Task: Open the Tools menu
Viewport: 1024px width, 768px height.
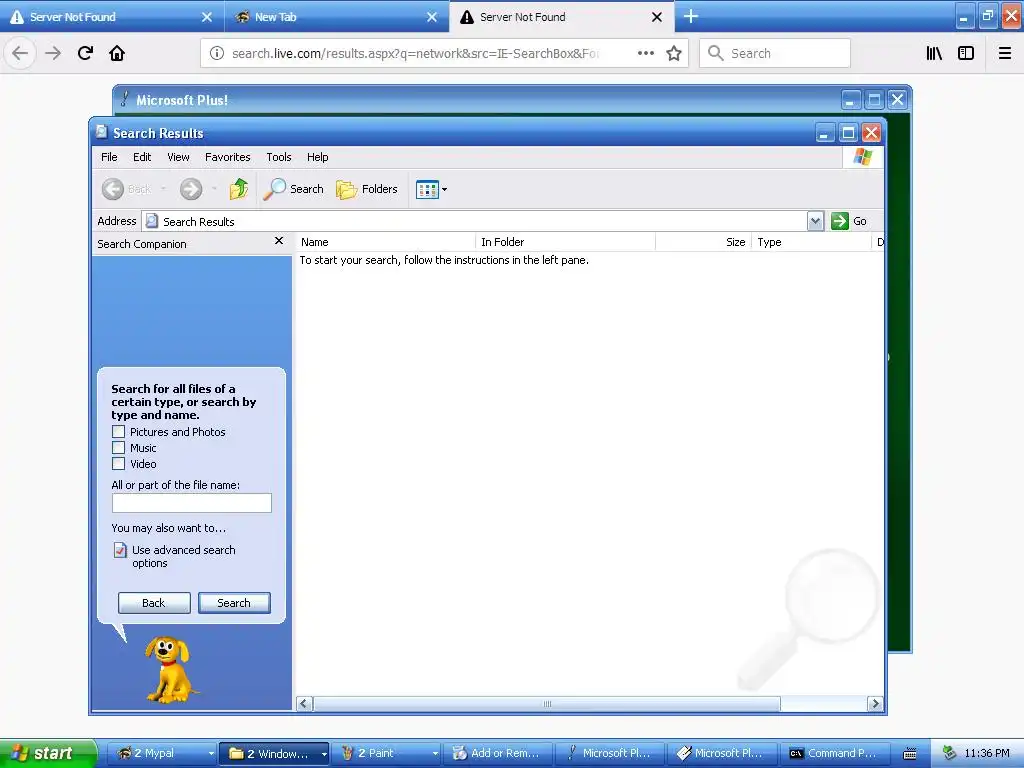Action: (x=279, y=157)
